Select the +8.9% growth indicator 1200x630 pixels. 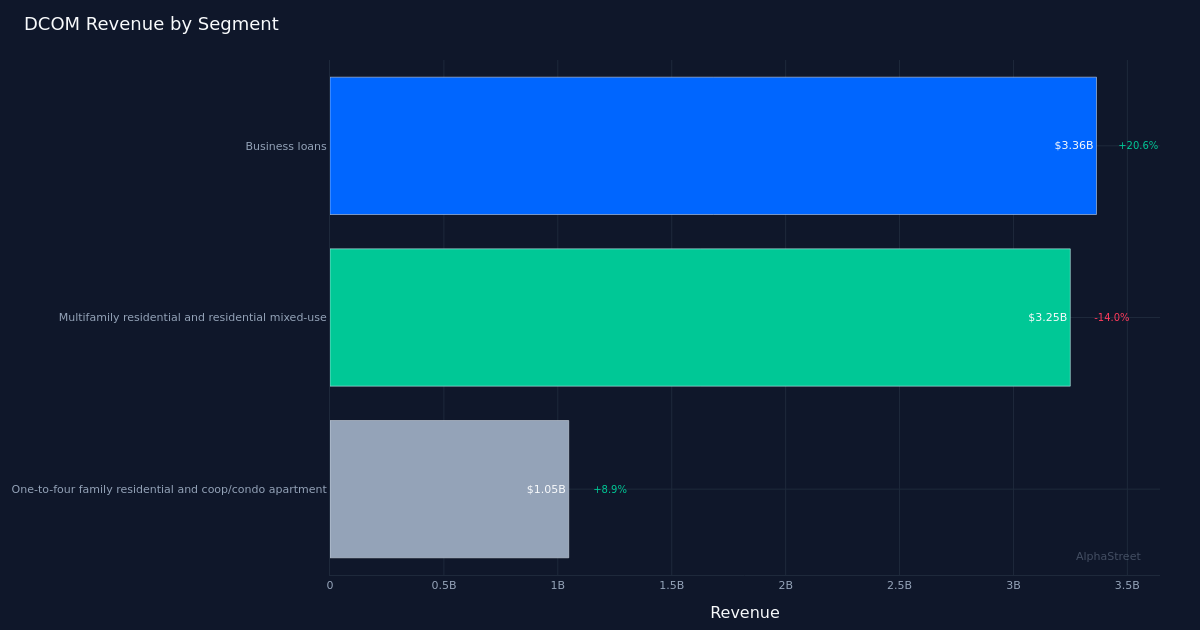coord(611,489)
